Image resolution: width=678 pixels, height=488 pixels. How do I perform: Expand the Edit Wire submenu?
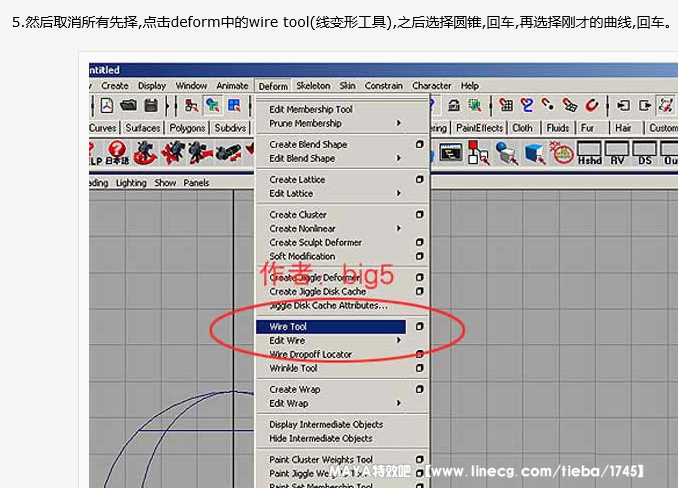(x=399, y=341)
